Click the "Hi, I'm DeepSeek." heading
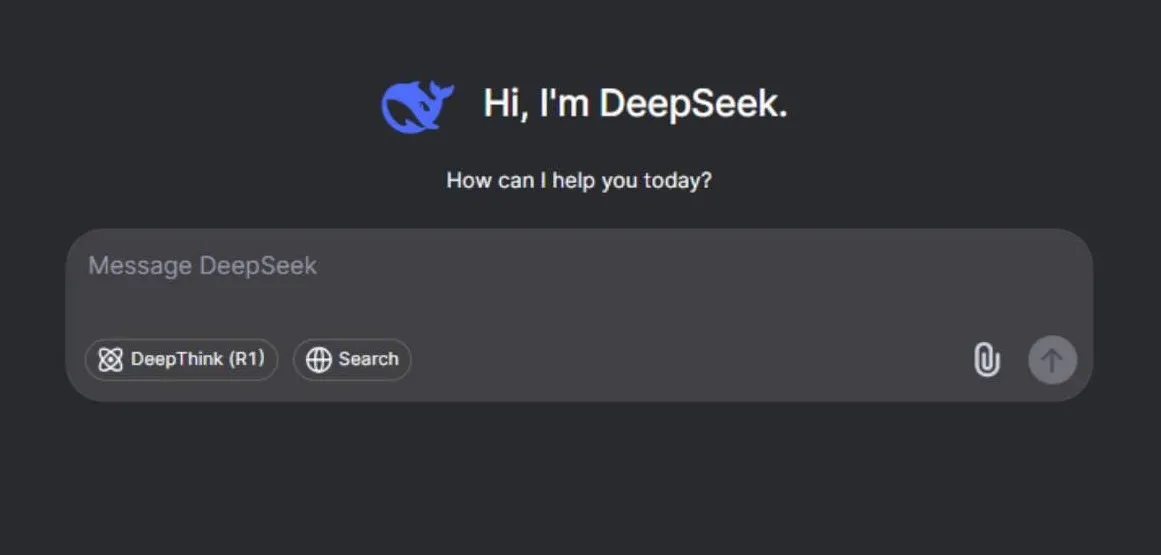The image size is (1161, 555). 635,103
